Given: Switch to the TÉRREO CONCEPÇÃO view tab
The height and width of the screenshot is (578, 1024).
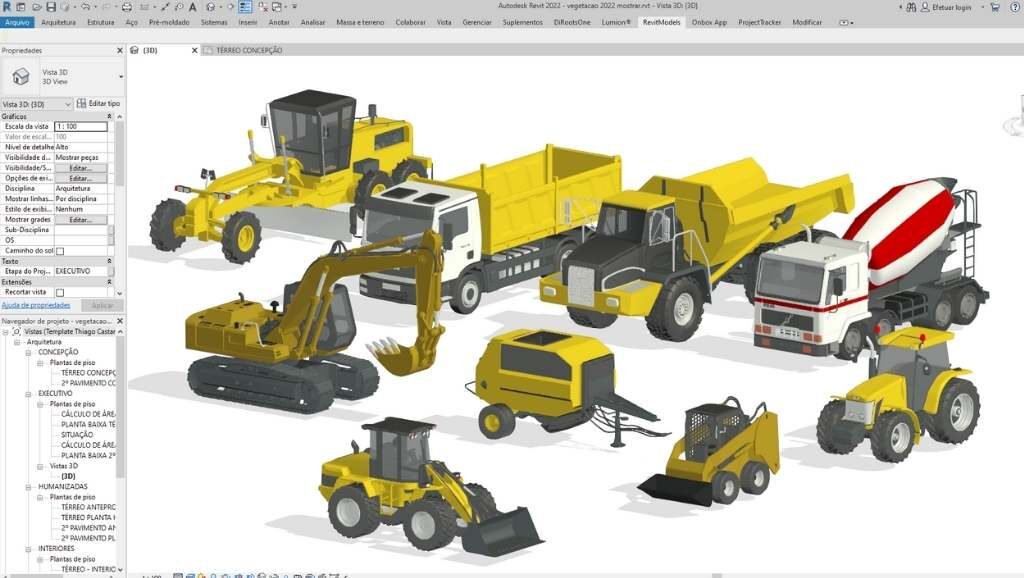Looking at the screenshot, I should [243, 50].
